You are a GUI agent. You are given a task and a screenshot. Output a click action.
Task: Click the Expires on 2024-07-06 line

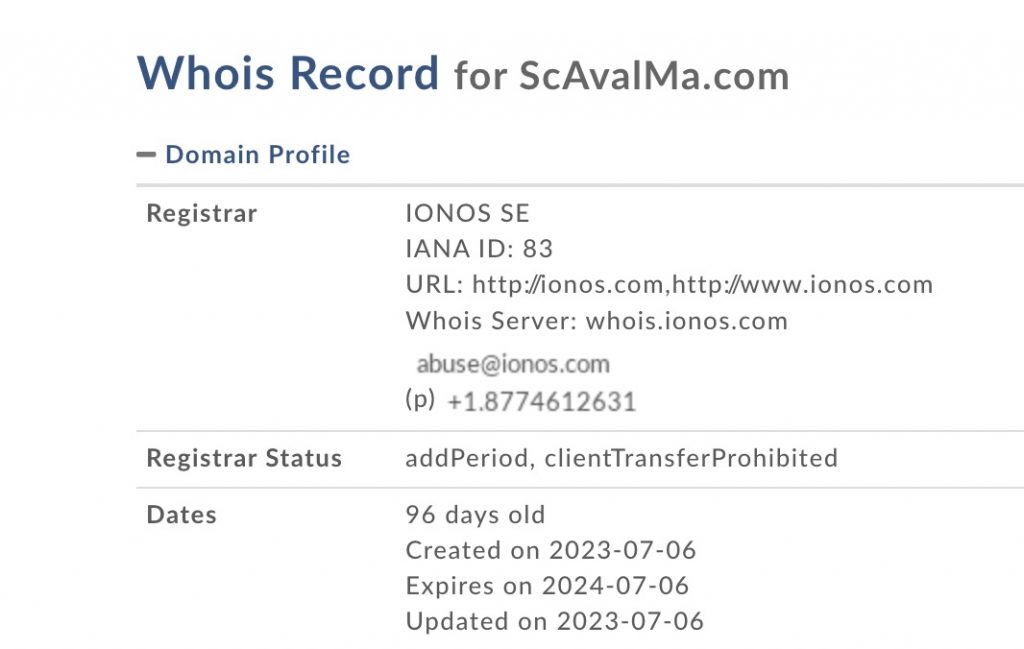point(547,586)
